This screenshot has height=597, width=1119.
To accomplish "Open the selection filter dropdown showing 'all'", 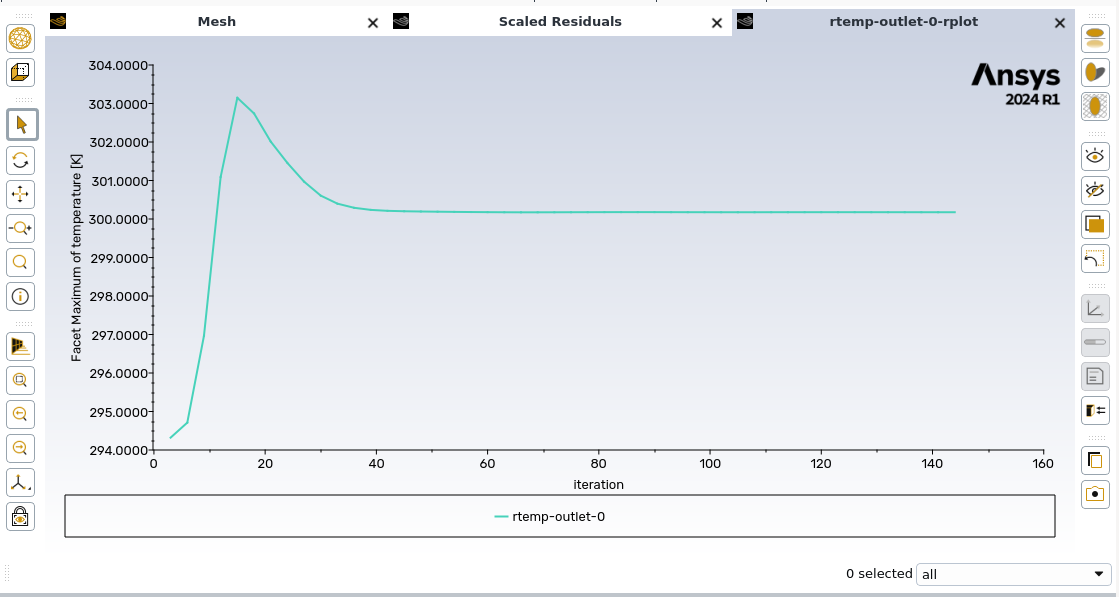I will (x=1013, y=574).
